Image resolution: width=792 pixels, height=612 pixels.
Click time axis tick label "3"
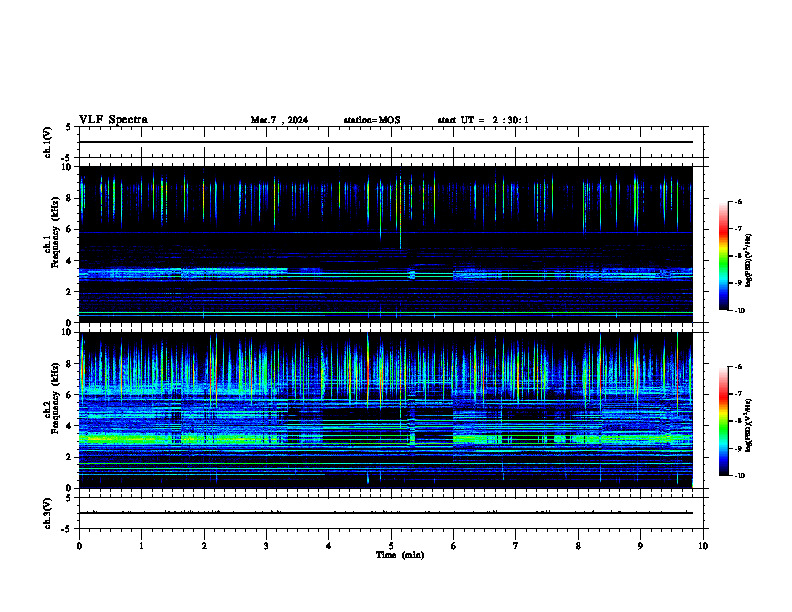pyautogui.click(x=266, y=546)
